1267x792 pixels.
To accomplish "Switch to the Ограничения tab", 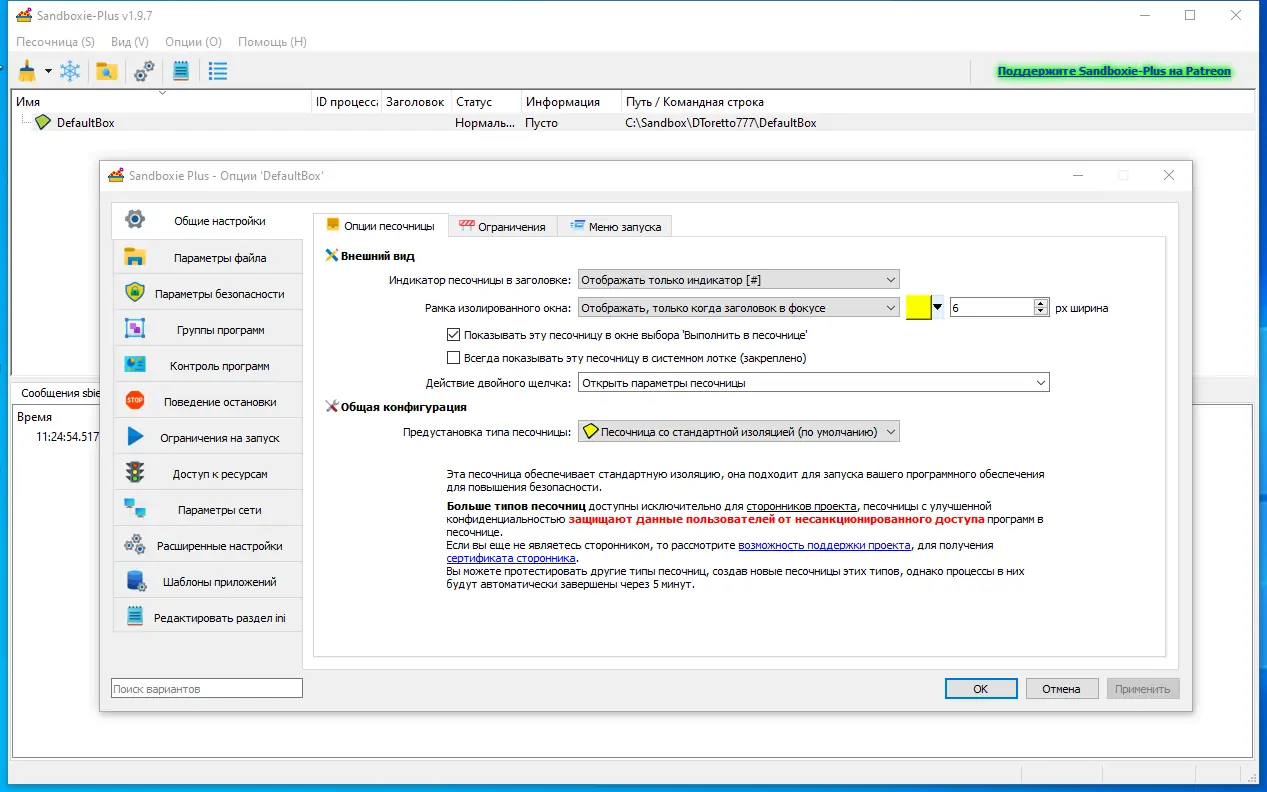I will coord(502,226).
